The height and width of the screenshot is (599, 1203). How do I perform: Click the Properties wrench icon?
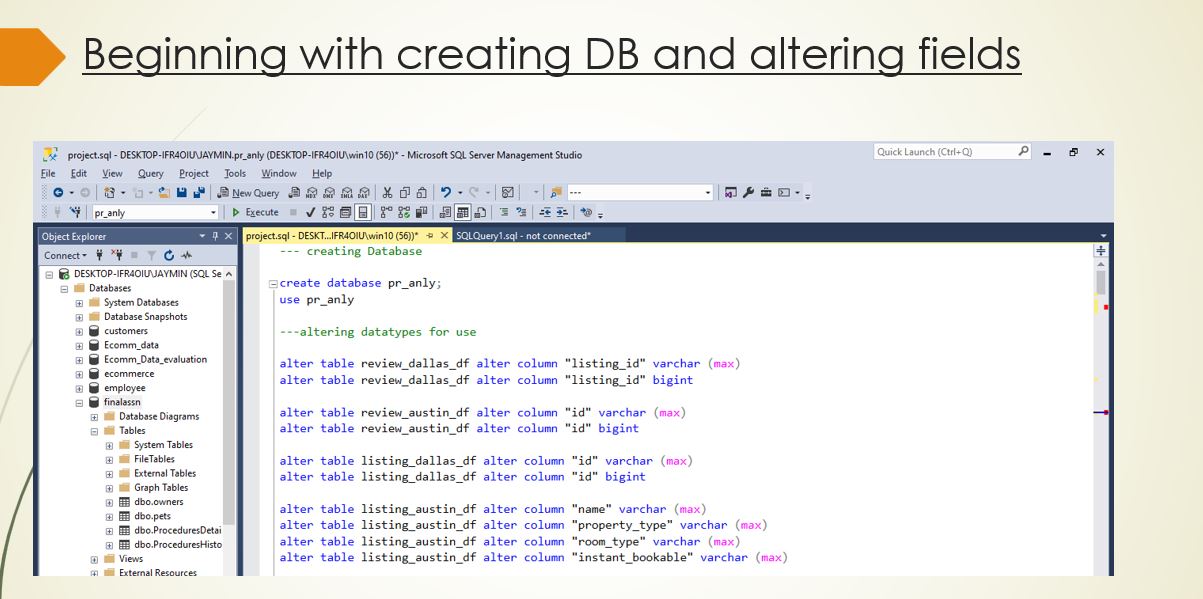tap(748, 193)
